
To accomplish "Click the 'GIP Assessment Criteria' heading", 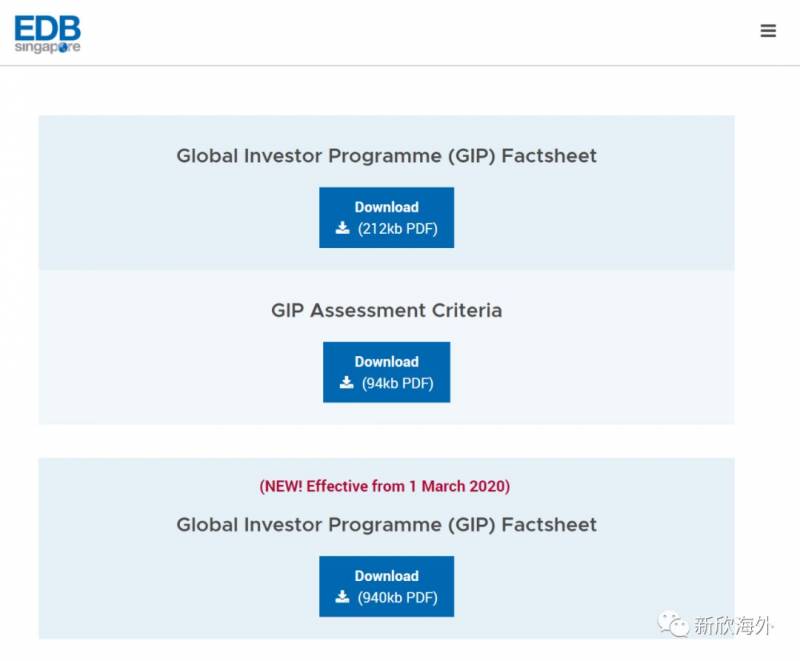I will click(386, 310).
